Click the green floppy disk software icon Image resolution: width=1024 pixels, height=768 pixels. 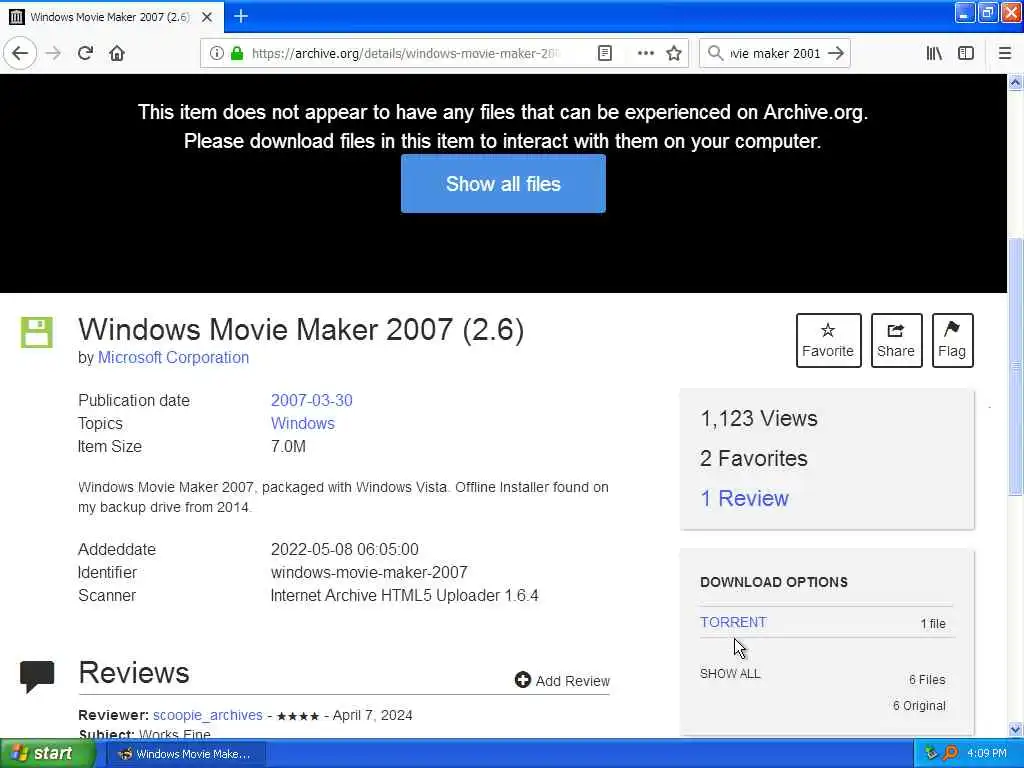click(x=37, y=332)
